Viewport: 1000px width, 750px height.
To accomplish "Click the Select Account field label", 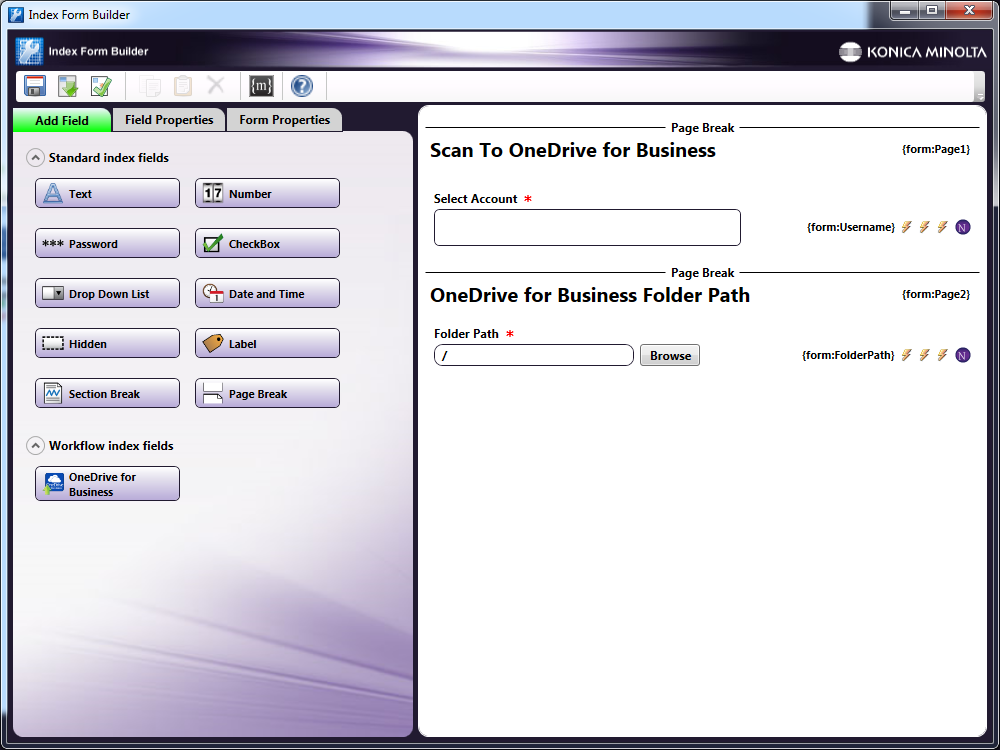I will 475,199.
